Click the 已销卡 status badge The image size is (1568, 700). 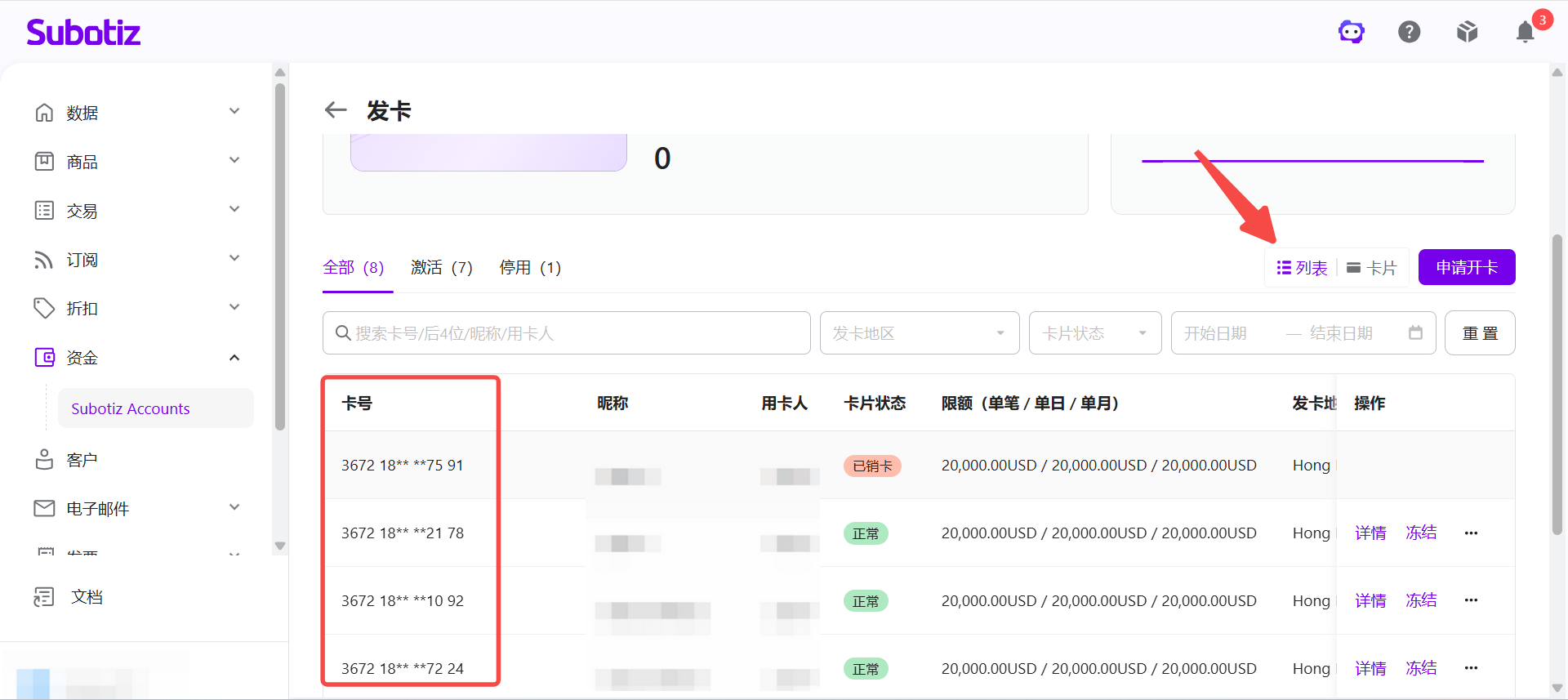click(872, 466)
